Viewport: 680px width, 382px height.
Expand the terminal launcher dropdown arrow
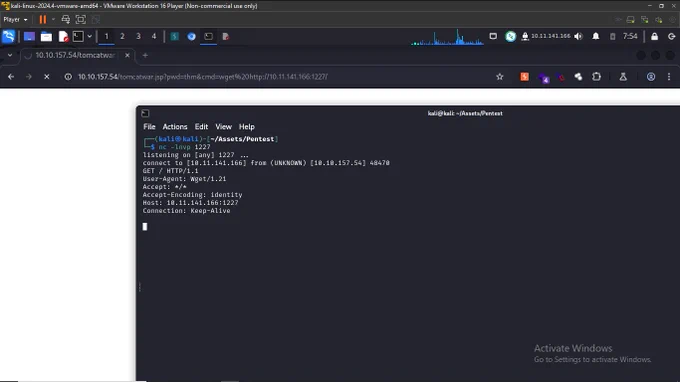tap(89, 36)
